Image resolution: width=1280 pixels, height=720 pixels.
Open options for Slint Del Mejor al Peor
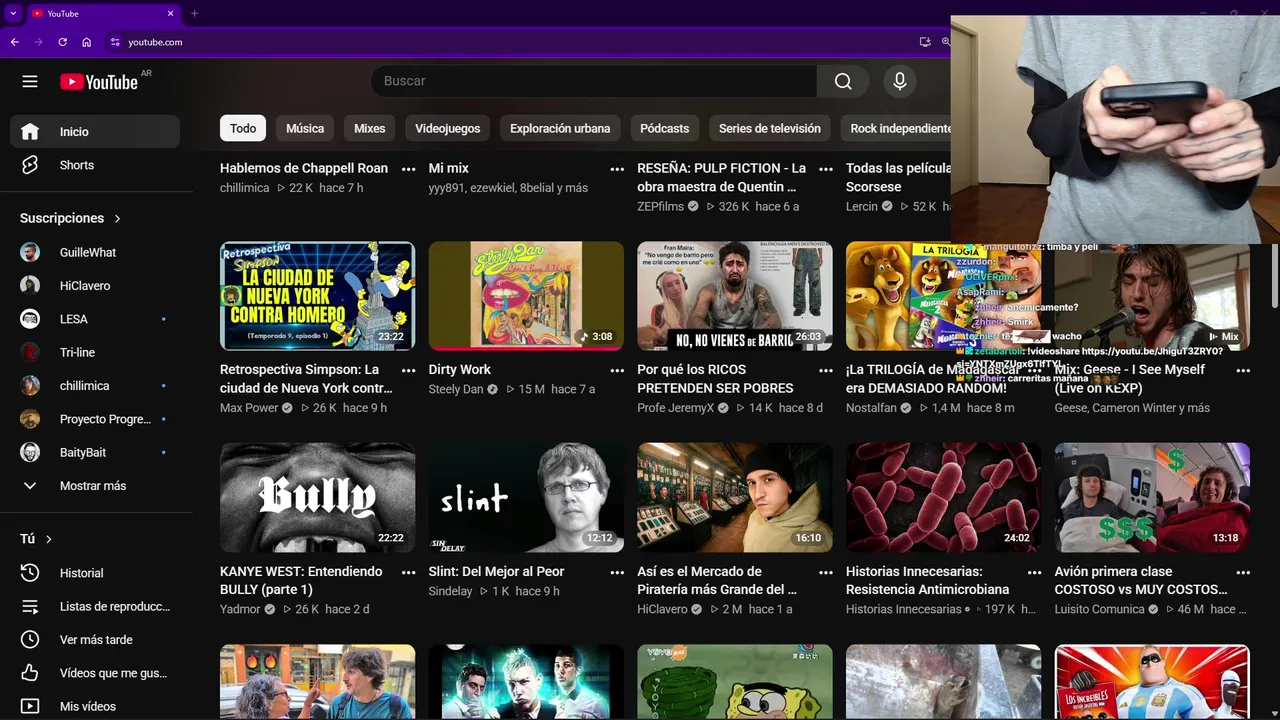click(617, 572)
